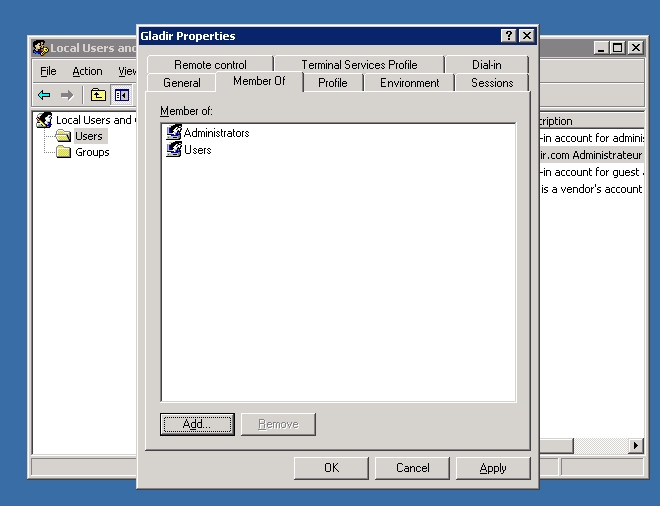Select the Groups node in the tree
This screenshot has height=506, width=660.
coord(92,152)
